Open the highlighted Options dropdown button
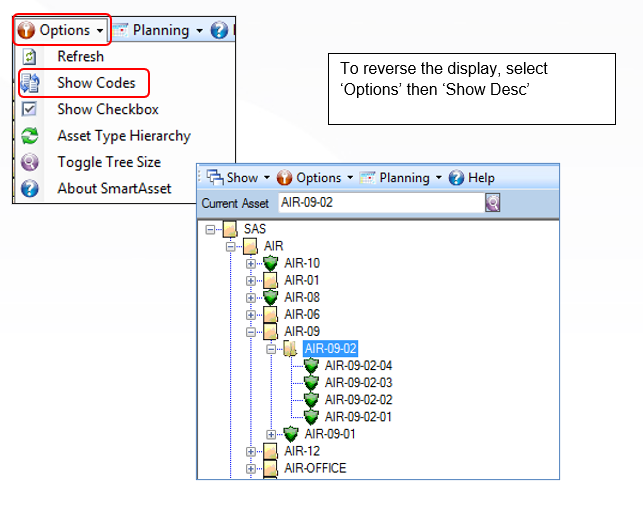643x519 pixels. click(x=62, y=30)
